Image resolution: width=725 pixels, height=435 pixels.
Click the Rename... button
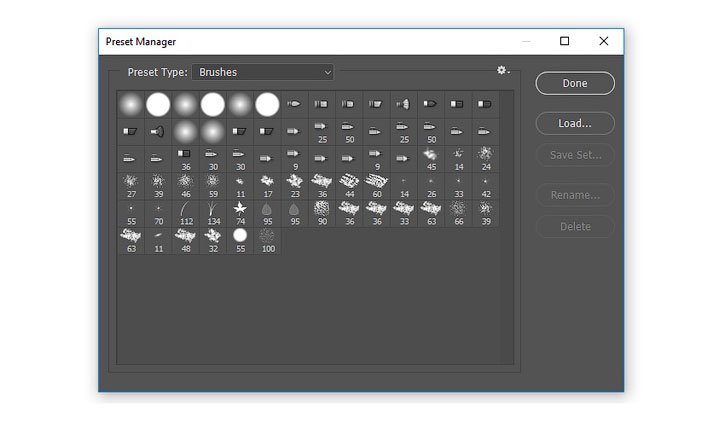(575, 195)
